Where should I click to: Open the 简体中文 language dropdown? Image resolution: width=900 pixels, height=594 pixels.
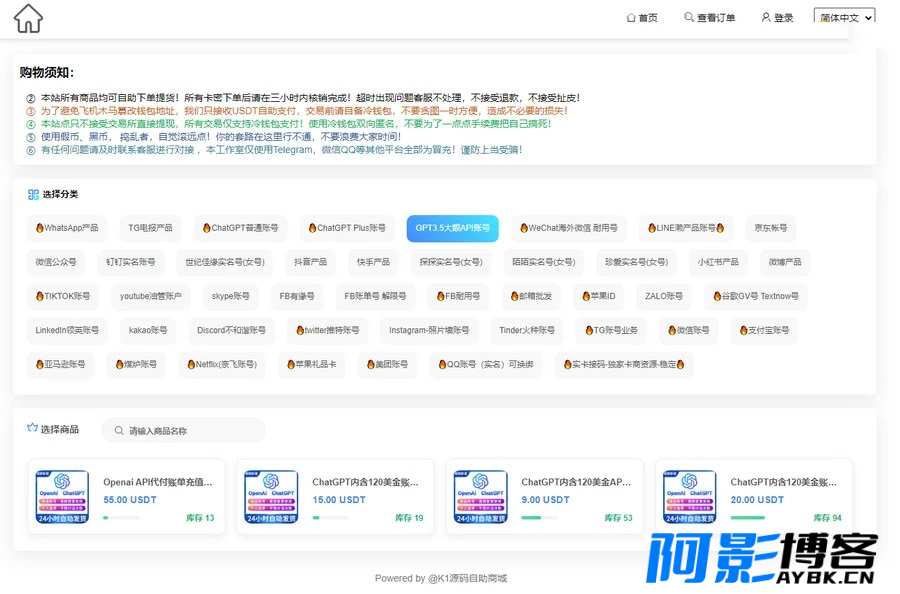pos(844,17)
